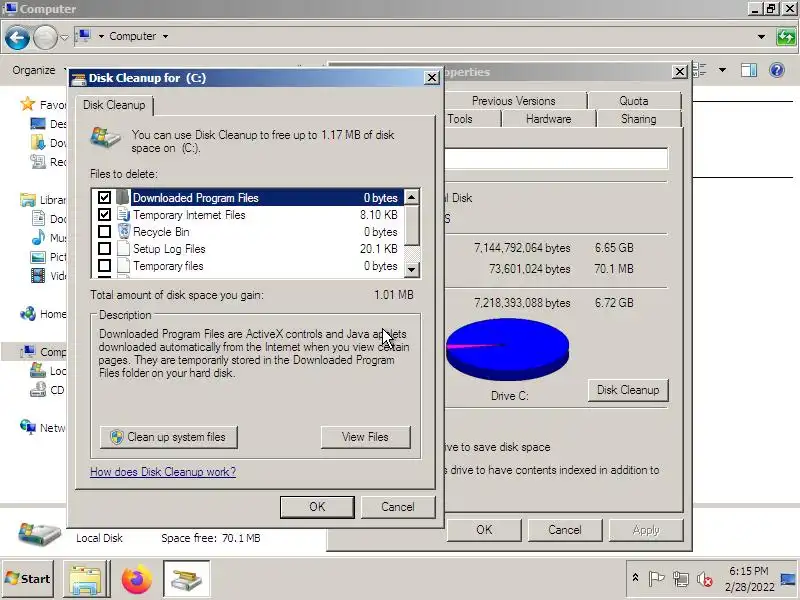Check the Downloaded Program Files checkbox
This screenshot has height=600, width=800.
click(x=105, y=197)
